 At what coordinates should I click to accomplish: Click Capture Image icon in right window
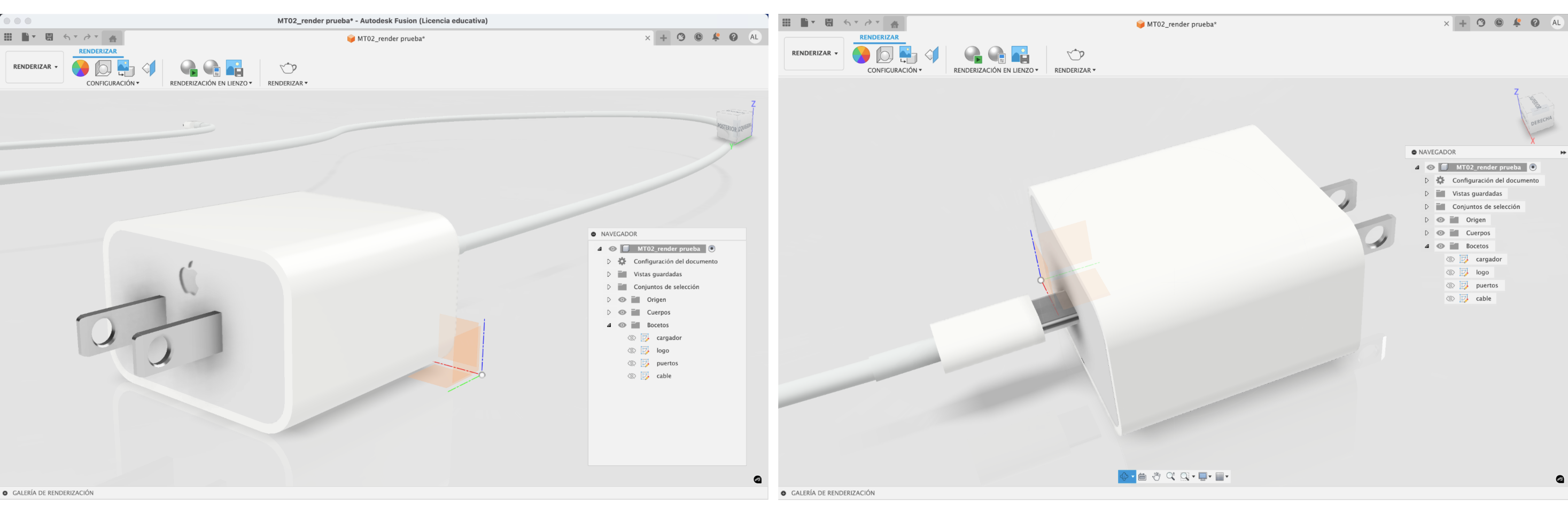pos(1020,56)
